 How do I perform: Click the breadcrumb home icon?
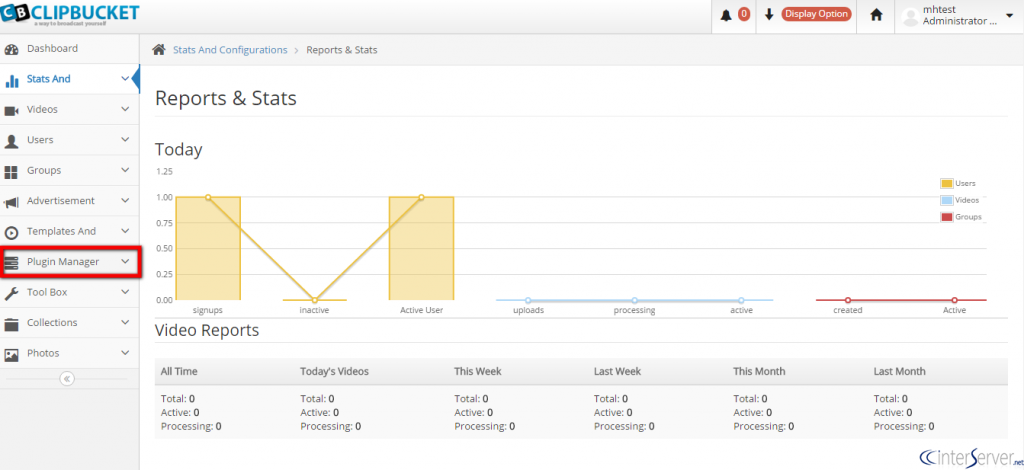coord(159,50)
